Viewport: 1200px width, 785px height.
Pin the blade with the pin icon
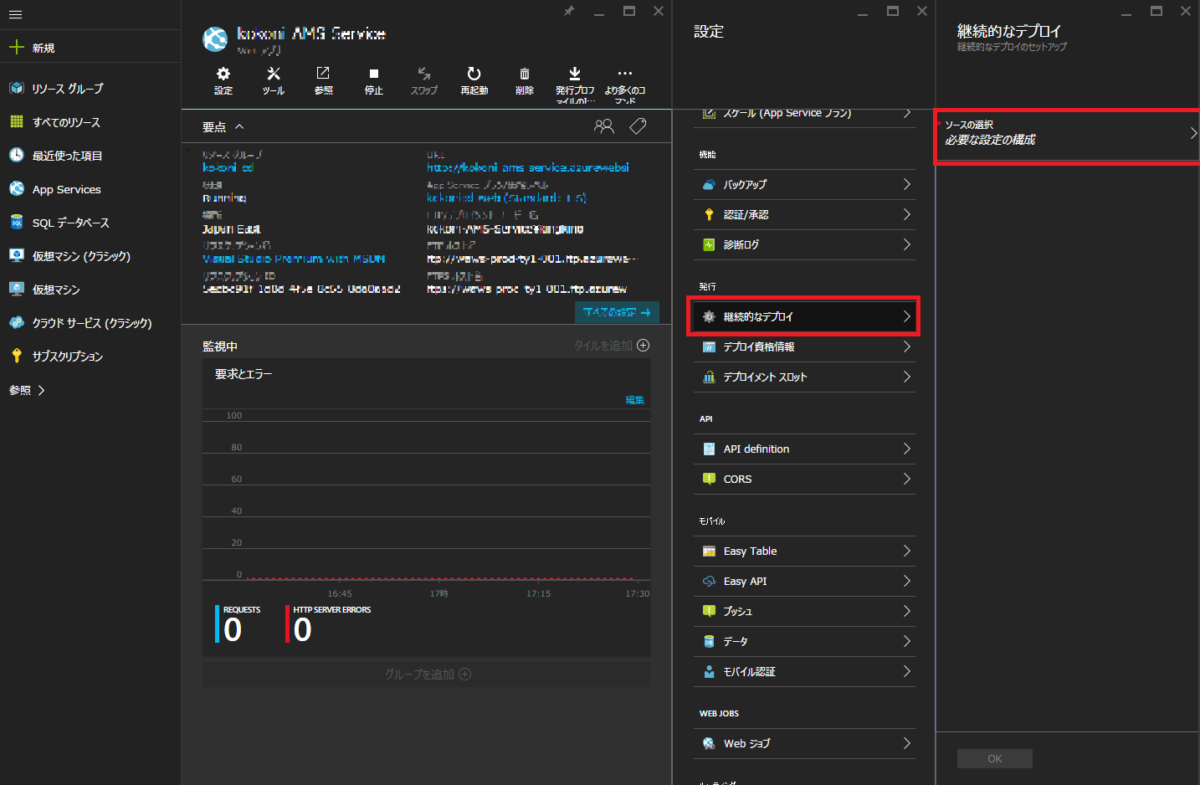569,11
